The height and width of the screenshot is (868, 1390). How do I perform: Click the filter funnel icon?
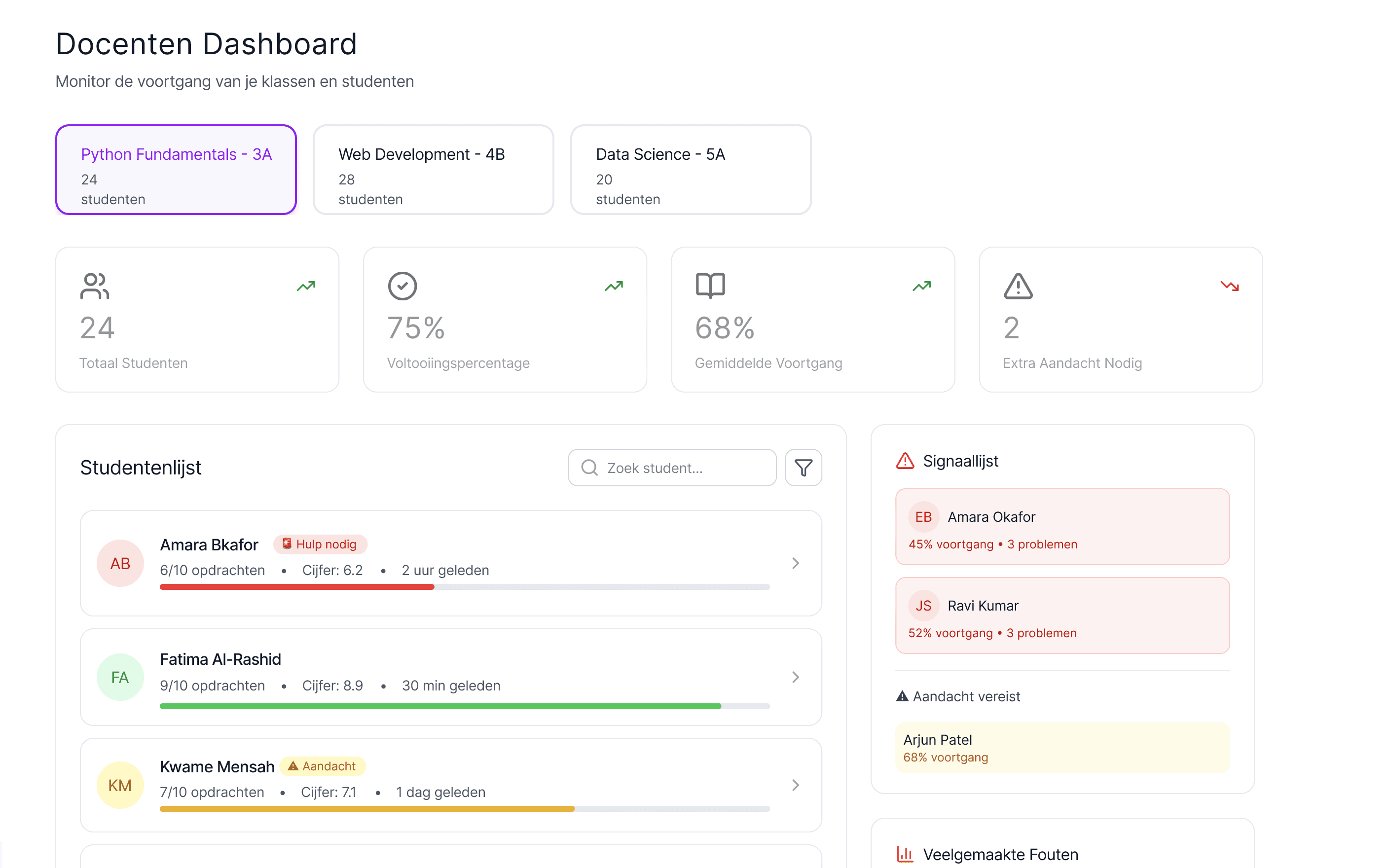pyautogui.click(x=803, y=468)
